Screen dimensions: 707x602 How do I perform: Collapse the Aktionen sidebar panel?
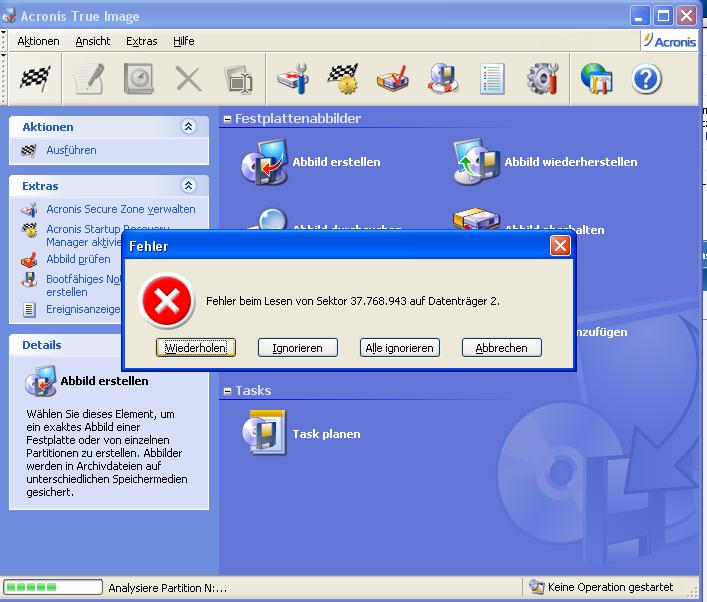point(188,127)
